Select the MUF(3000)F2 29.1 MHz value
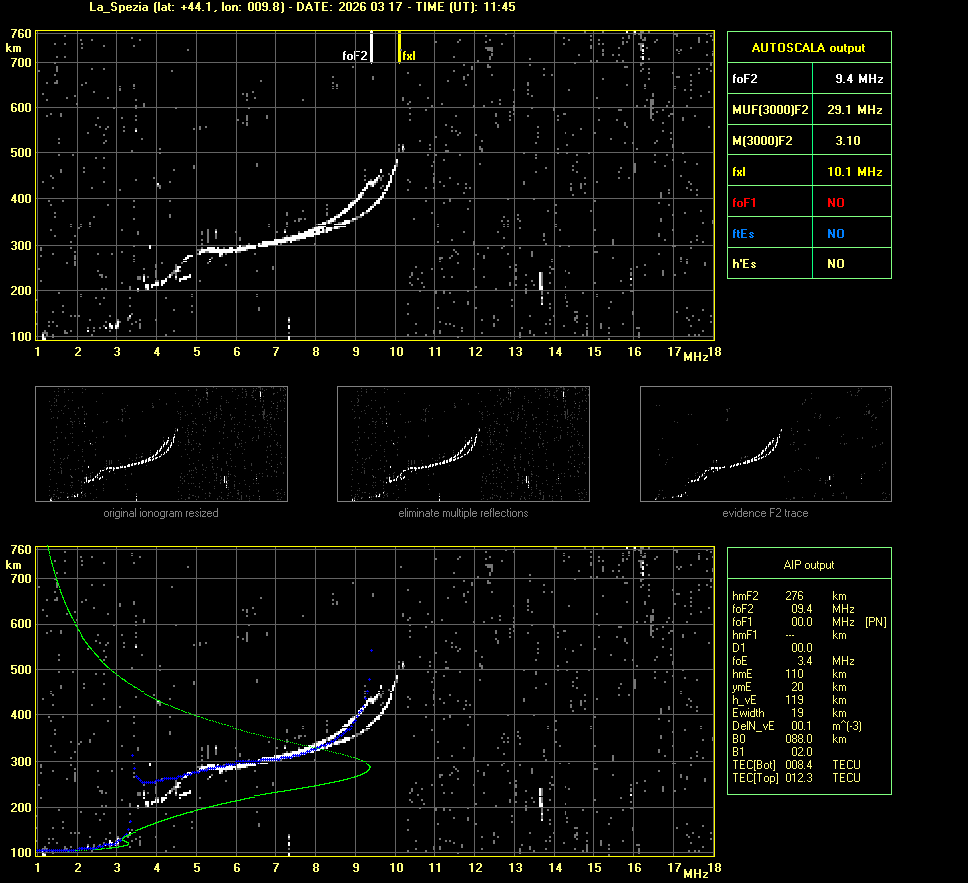This screenshot has height=883, width=968. click(859, 109)
